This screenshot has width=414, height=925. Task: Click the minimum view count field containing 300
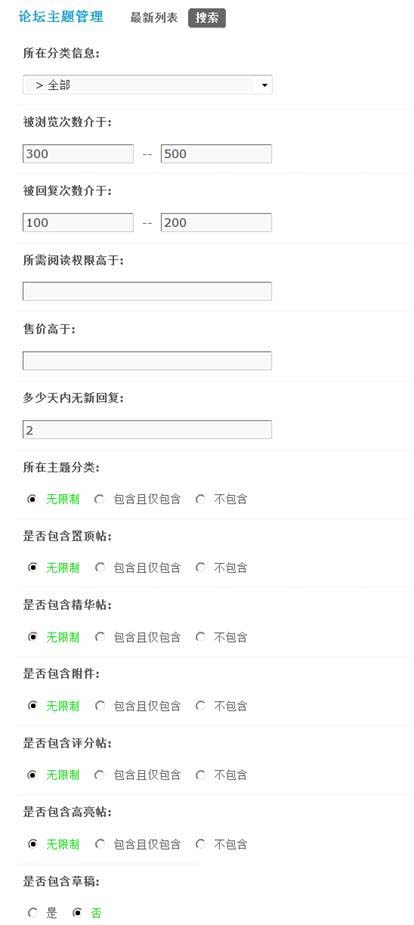click(x=78, y=154)
